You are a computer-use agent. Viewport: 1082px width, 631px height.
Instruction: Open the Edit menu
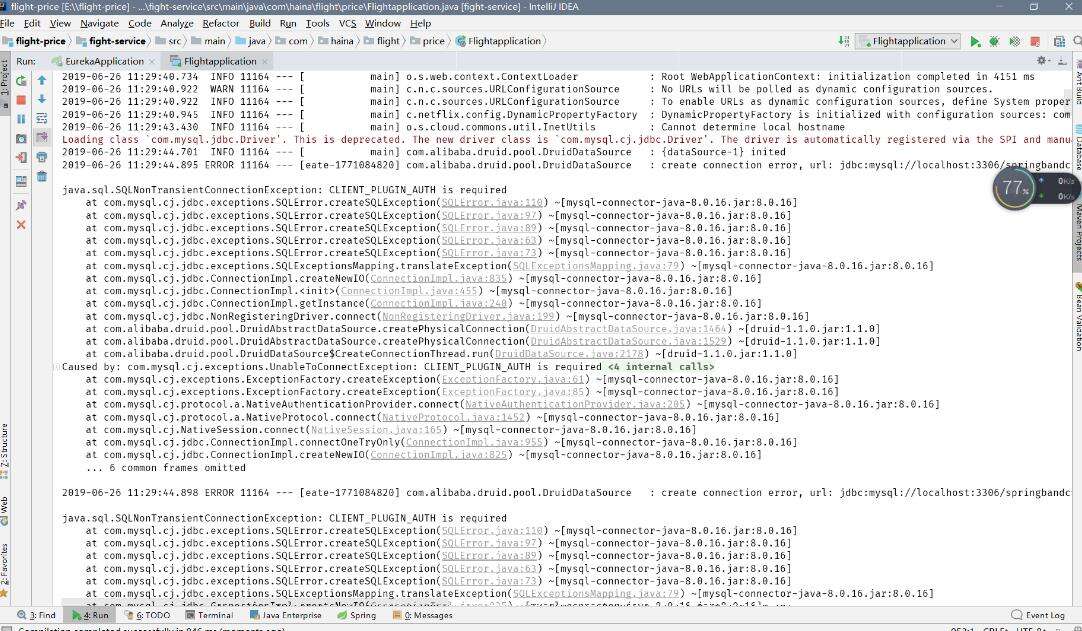pyautogui.click(x=32, y=23)
